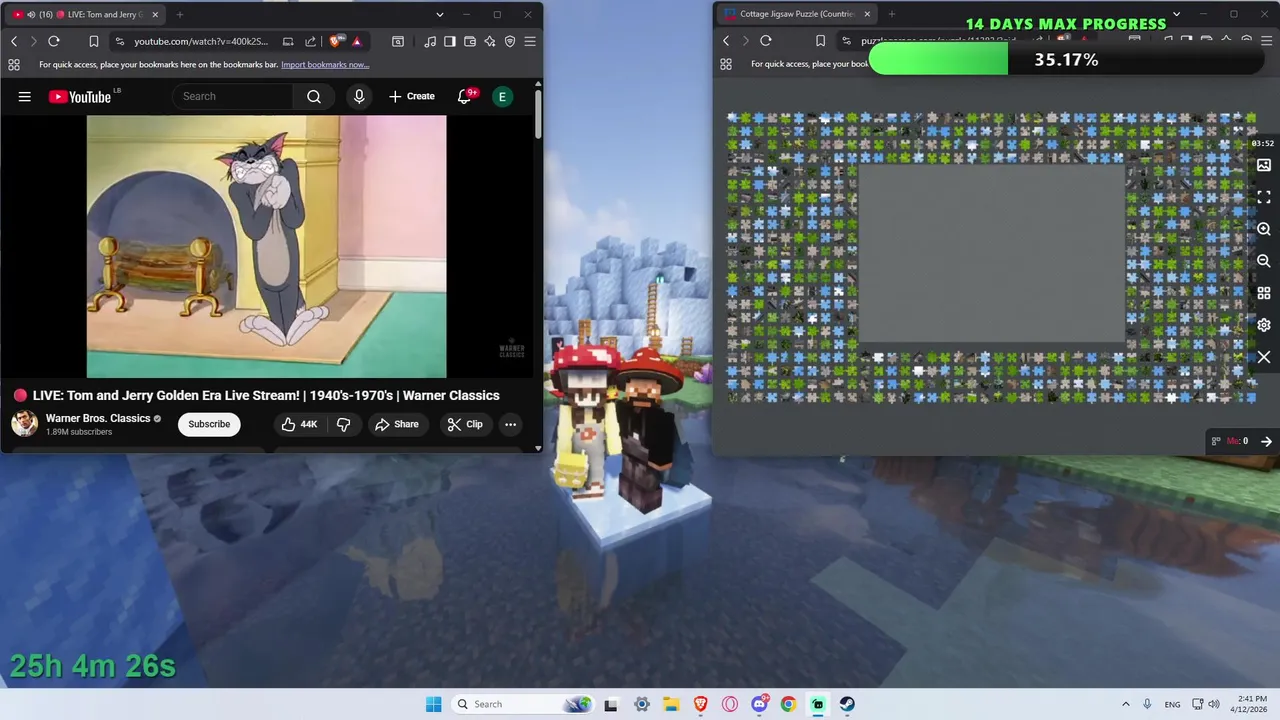Go back in the puzzle browser window

(727, 41)
